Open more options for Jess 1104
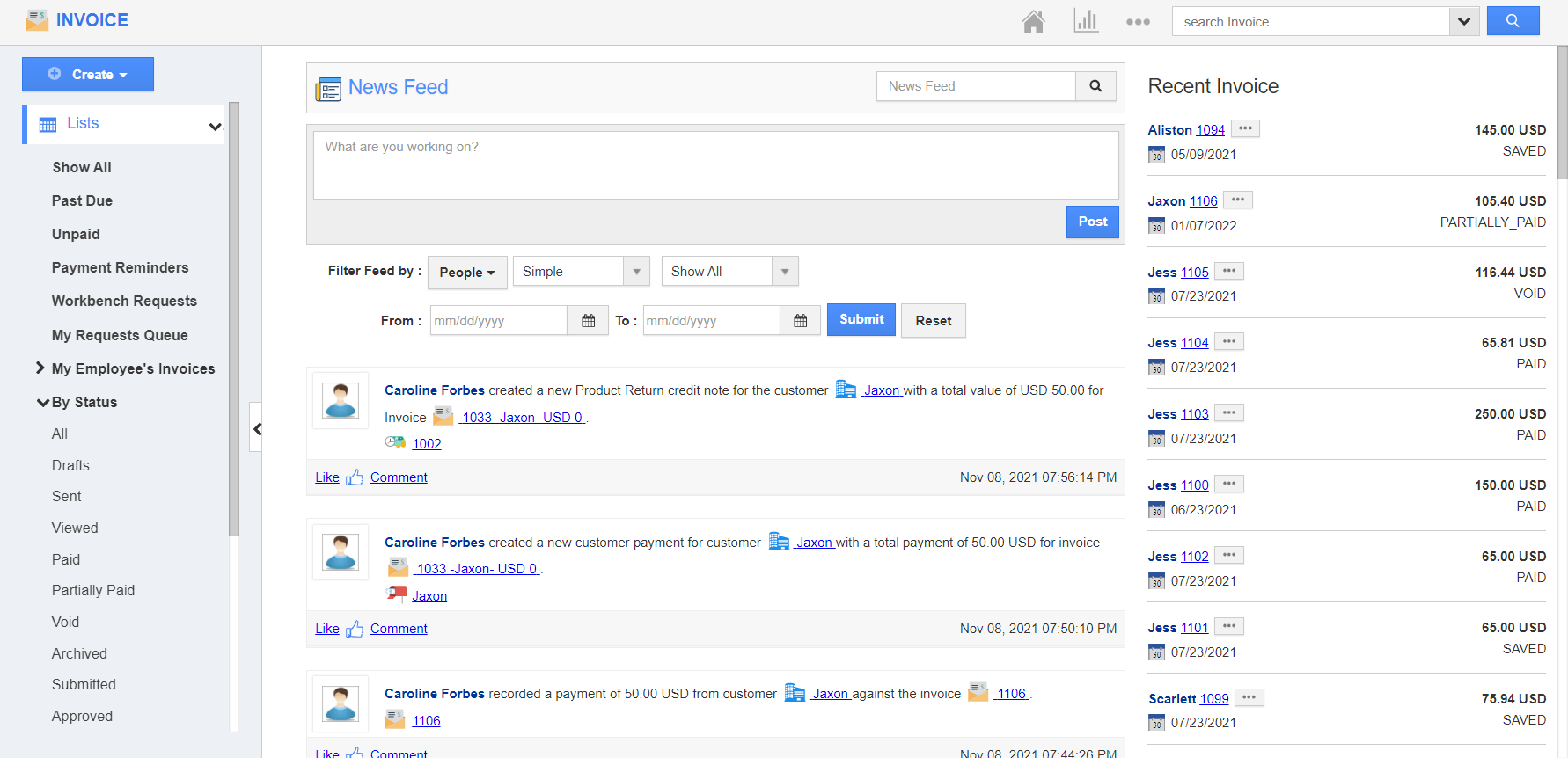The image size is (1568, 758). point(1229,341)
